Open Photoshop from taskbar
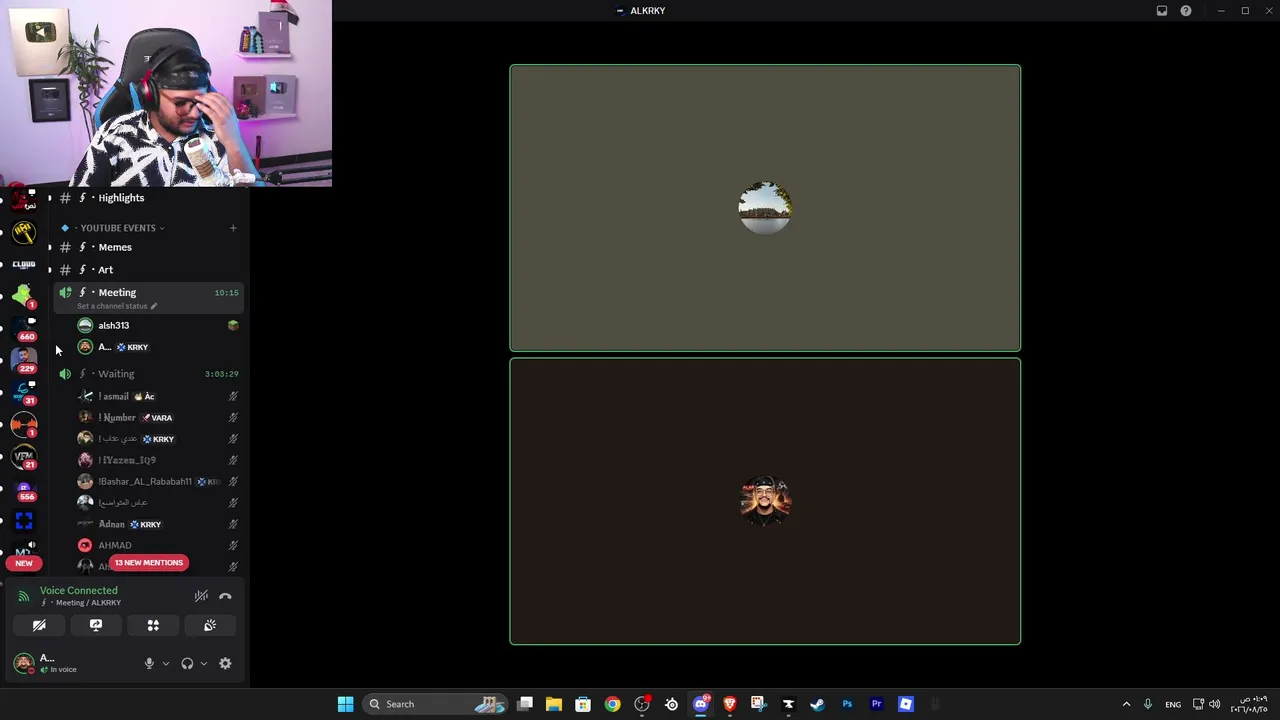Screen dimensions: 1280x720 tap(847, 704)
